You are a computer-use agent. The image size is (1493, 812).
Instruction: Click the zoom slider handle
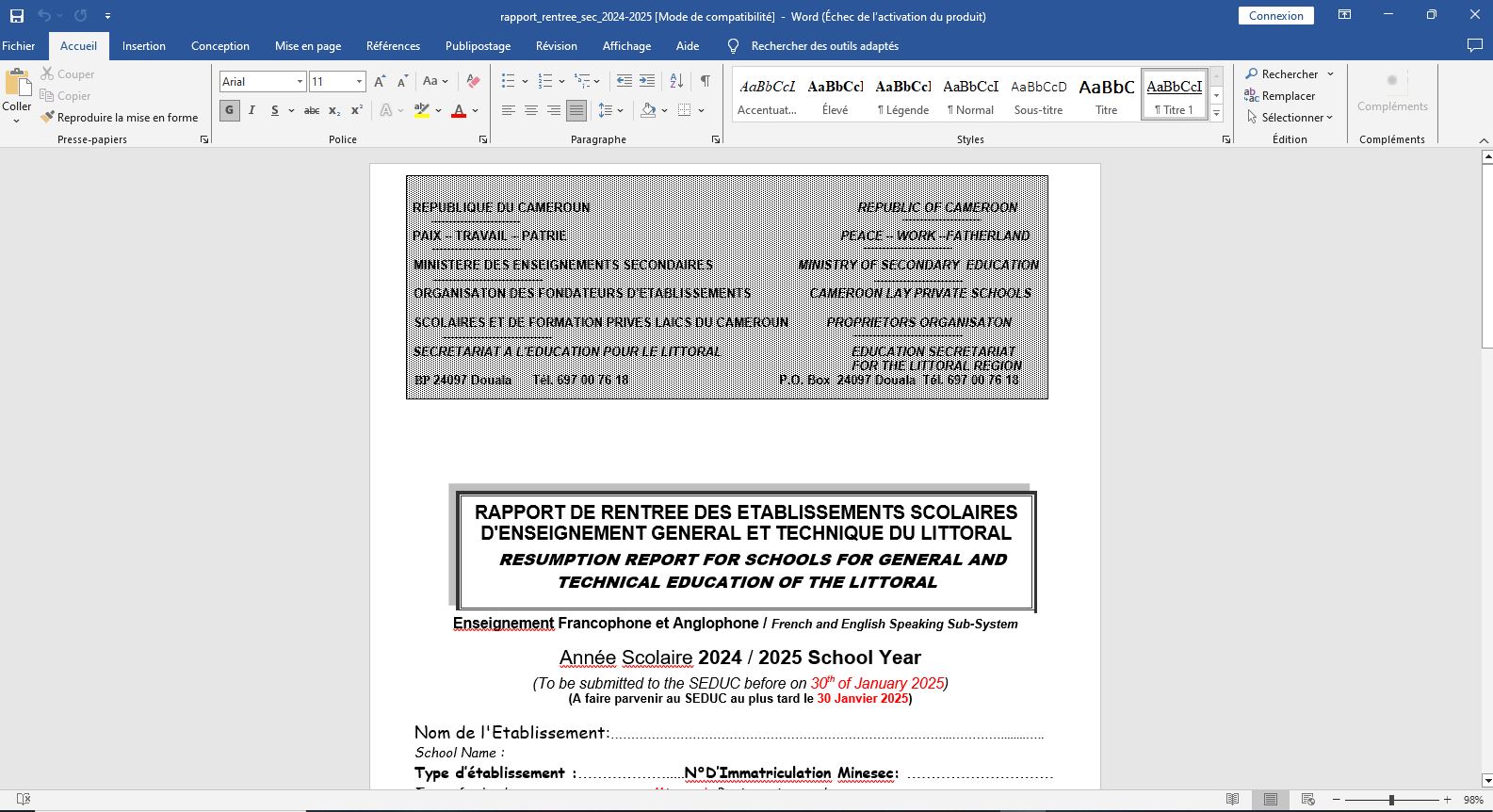coord(1391,800)
